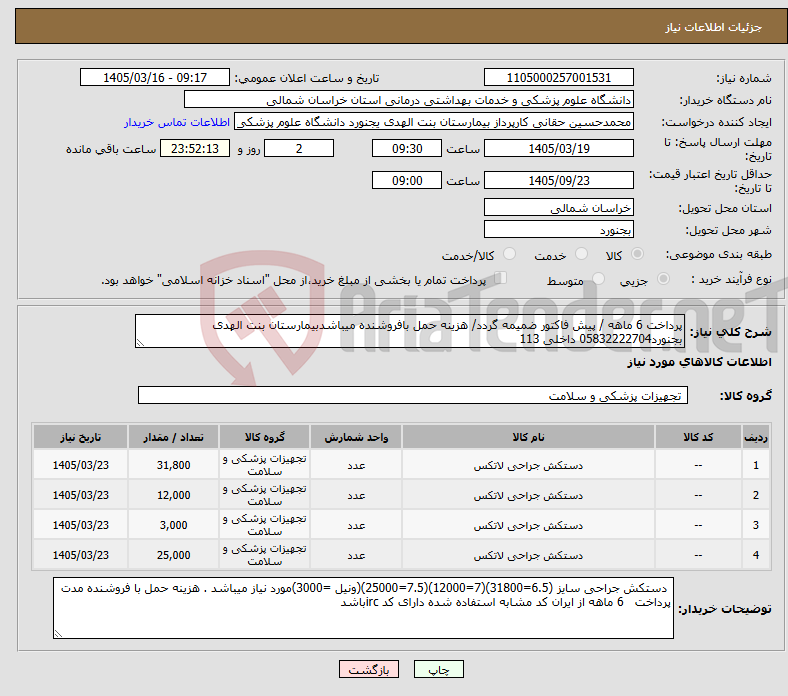
Task: Click the بازگشت back button
Action: point(369,669)
